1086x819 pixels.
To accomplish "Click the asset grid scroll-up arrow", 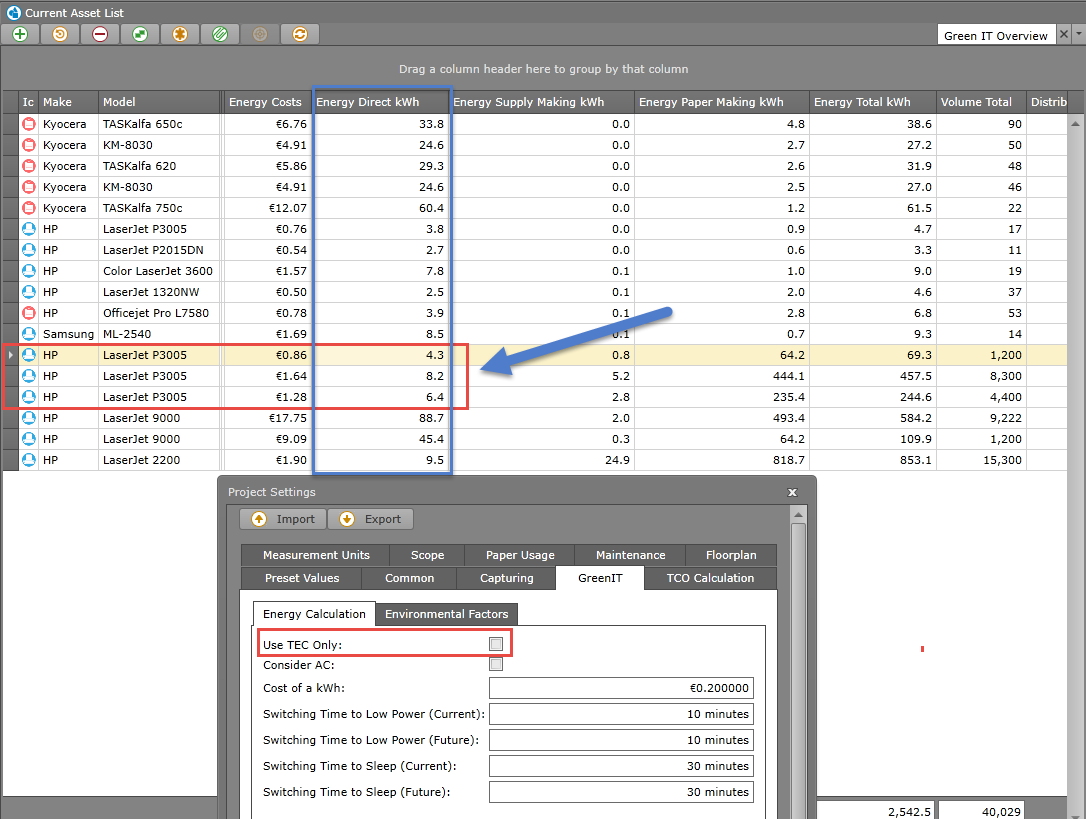I will [x=1075, y=123].
